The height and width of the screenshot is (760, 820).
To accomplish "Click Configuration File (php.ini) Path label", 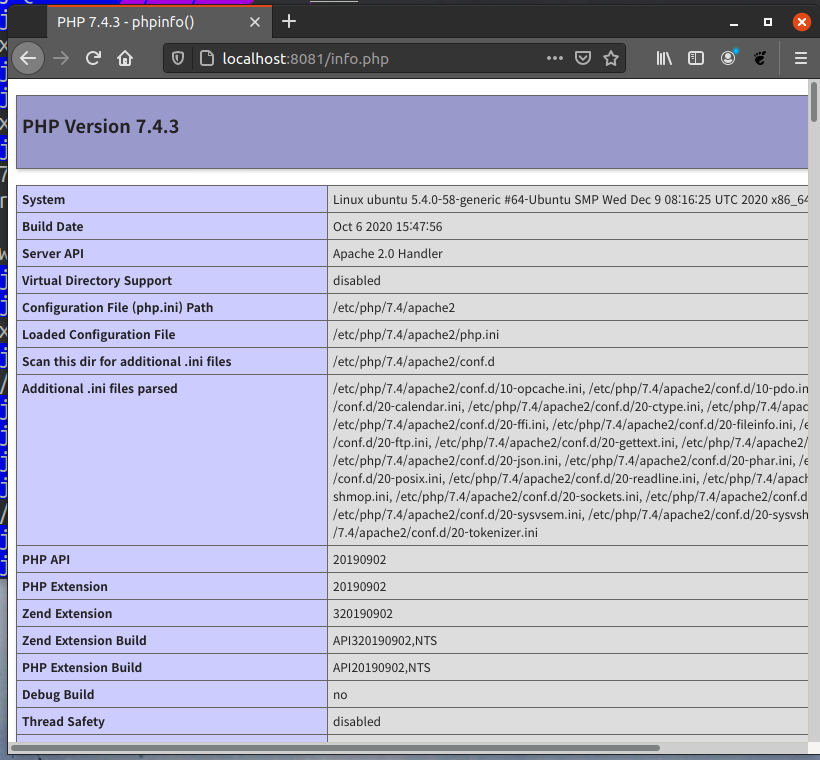I will (118, 308).
